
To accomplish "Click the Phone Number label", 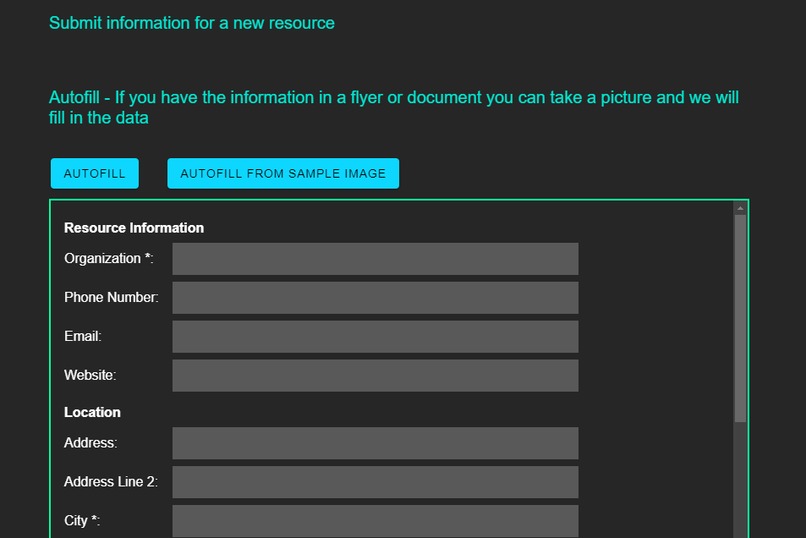I will point(111,298).
